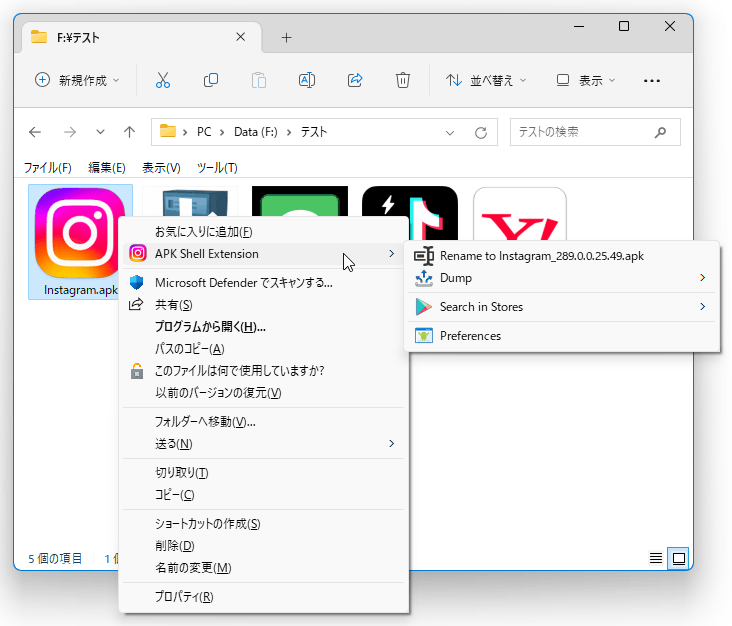This screenshot has width=732, height=626.
Task: Refresh the current folder view
Action: tap(481, 133)
